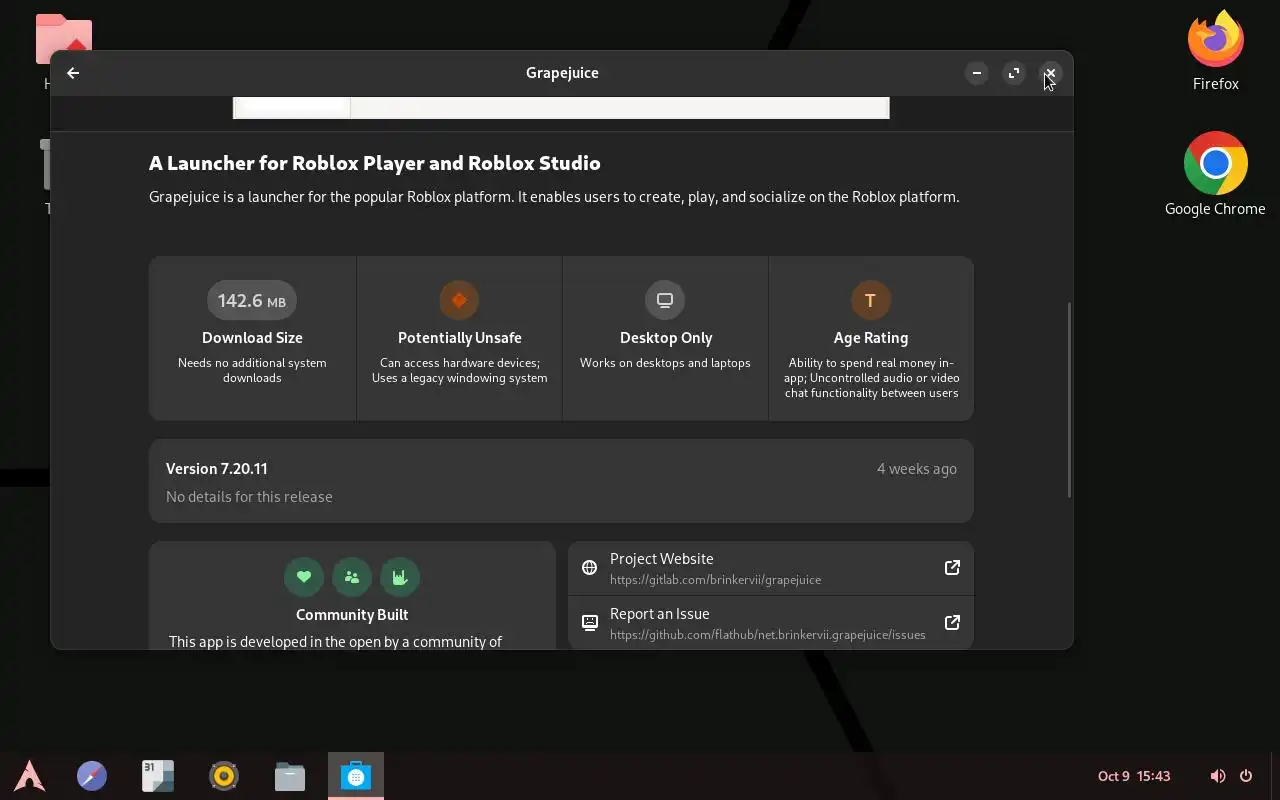This screenshot has width=1280, height=800.
Task: Open the Potentially Unsafe details tile
Action: [459, 338]
